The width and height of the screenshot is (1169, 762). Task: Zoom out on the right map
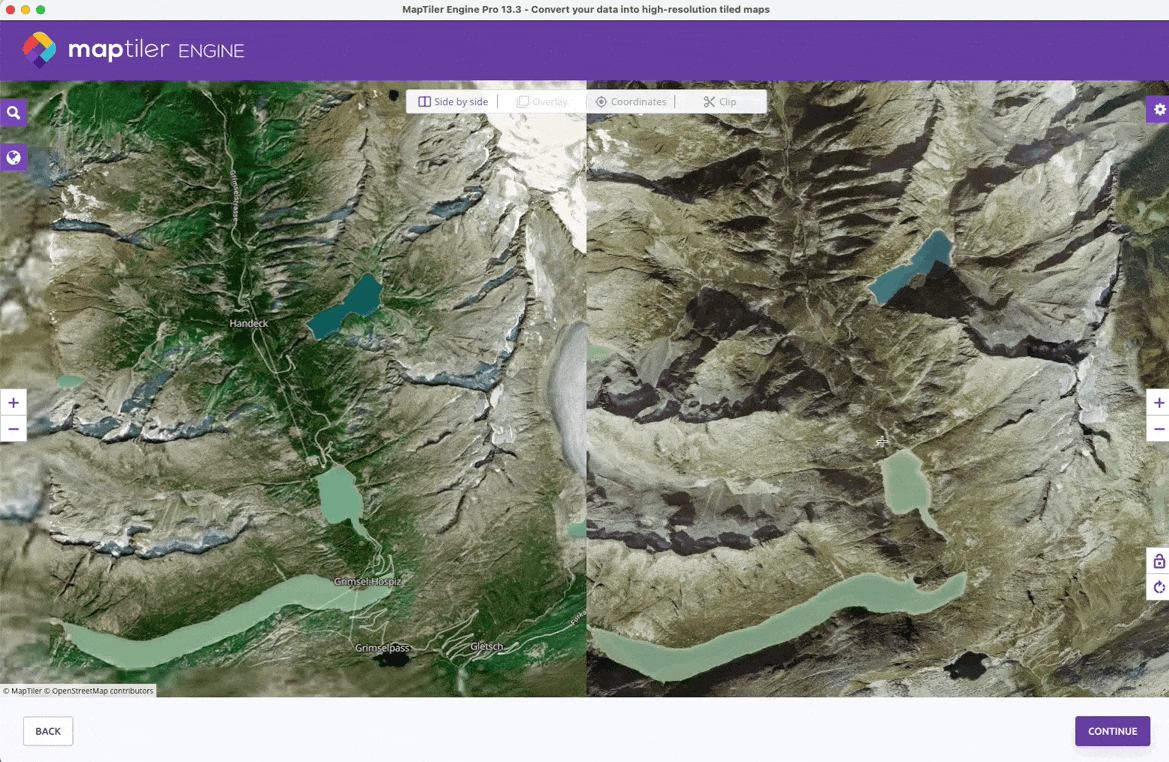tap(1159, 429)
